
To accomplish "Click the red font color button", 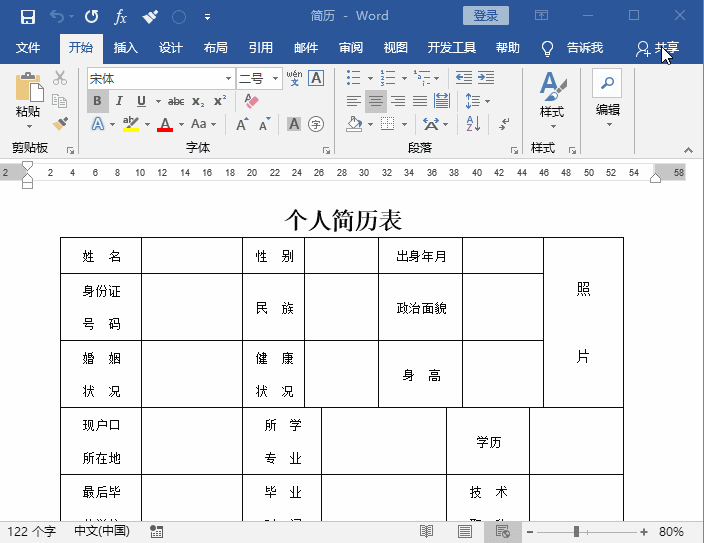I will pyautogui.click(x=165, y=124).
